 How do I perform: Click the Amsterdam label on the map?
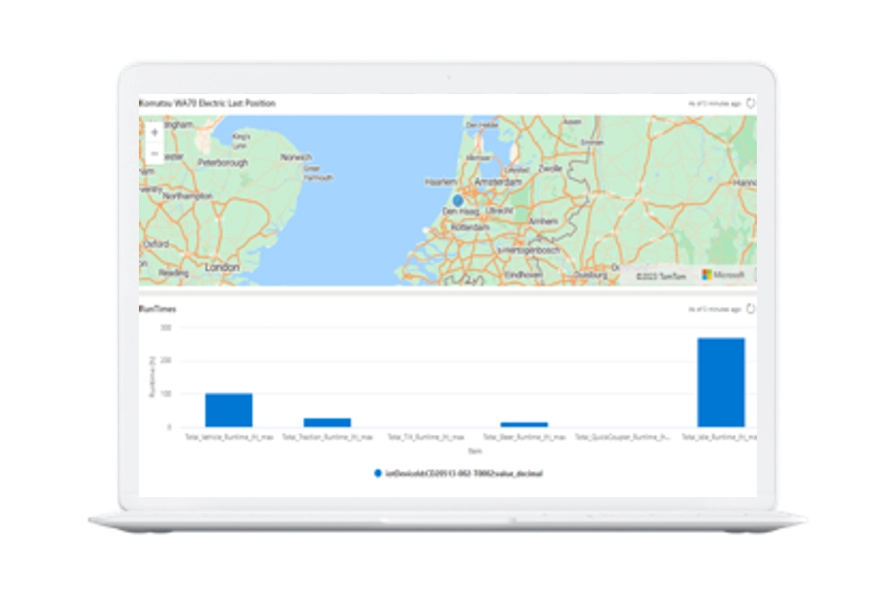[x=498, y=182]
